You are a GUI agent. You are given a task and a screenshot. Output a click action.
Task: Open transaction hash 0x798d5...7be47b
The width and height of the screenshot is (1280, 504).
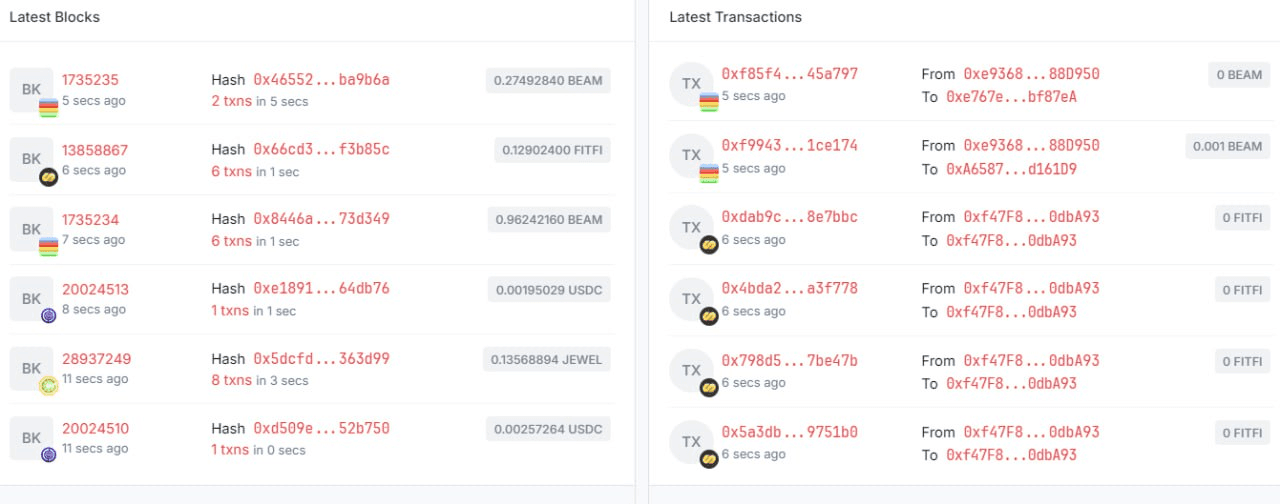pos(789,360)
